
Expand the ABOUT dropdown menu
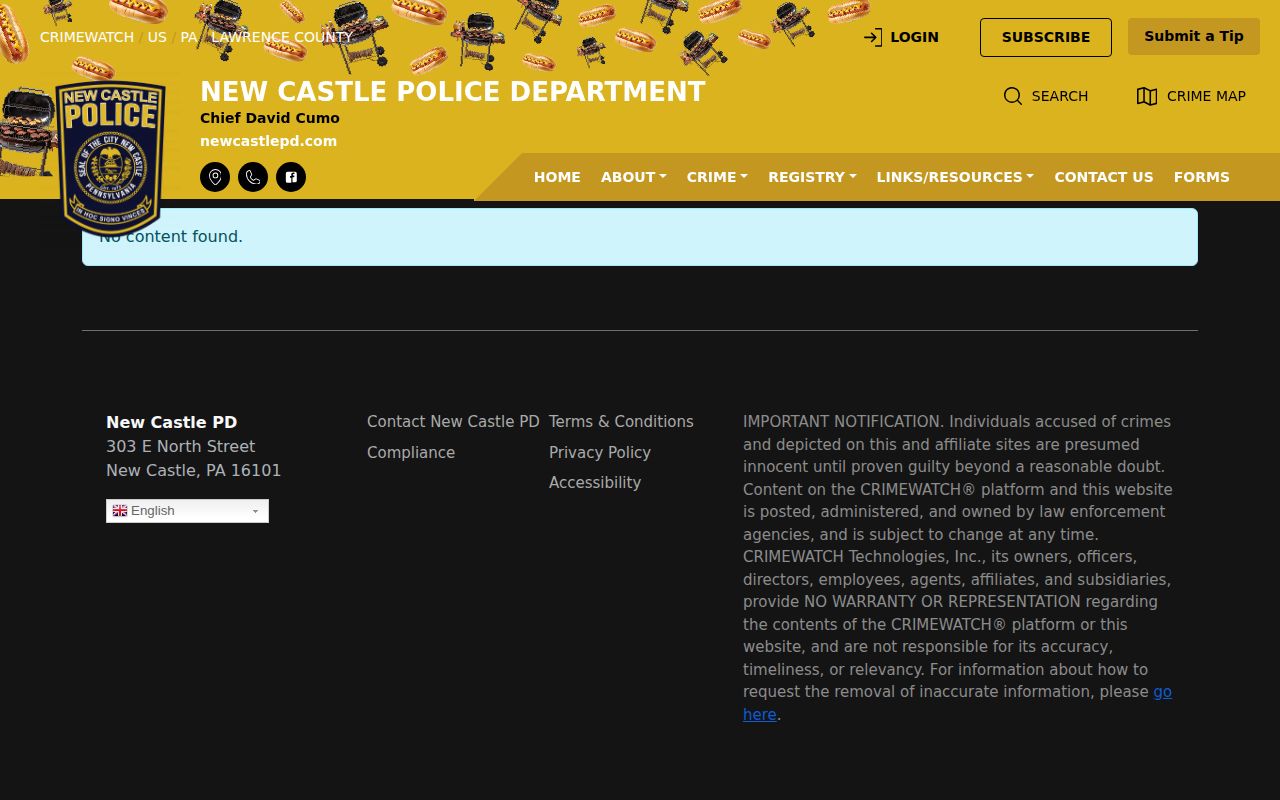click(x=634, y=177)
